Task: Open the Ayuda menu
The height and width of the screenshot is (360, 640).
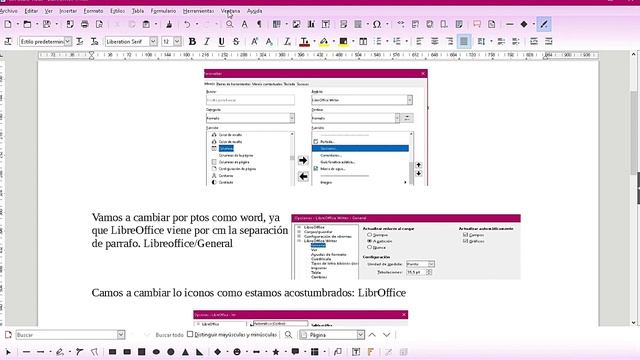Action: click(x=254, y=11)
